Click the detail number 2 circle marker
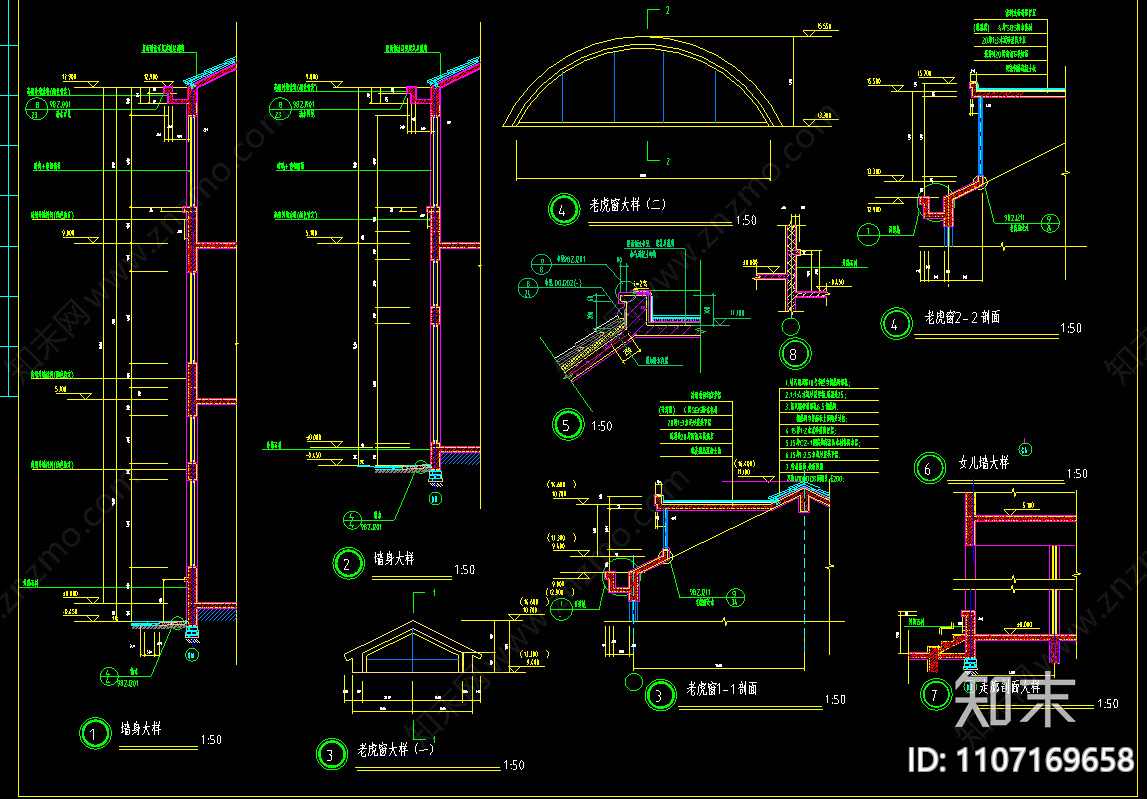 pyautogui.click(x=347, y=564)
